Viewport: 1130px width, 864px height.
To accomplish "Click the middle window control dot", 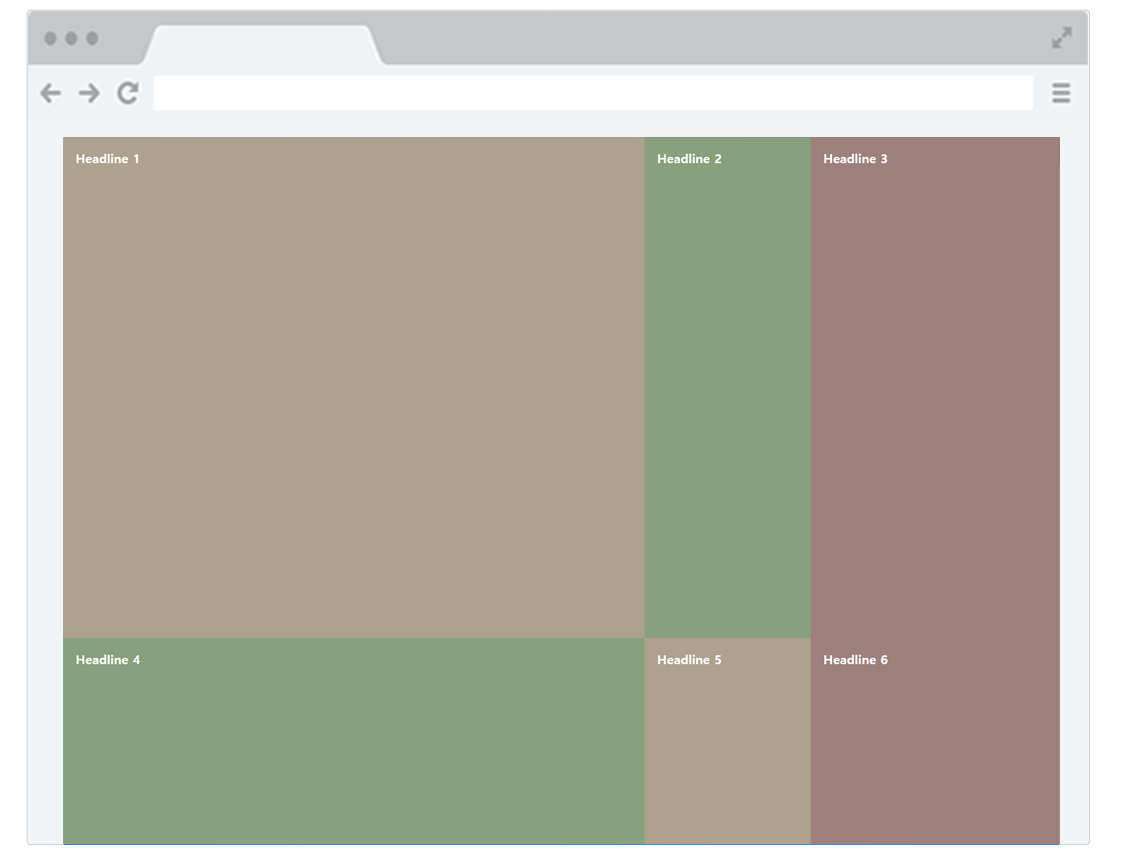I will (71, 38).
